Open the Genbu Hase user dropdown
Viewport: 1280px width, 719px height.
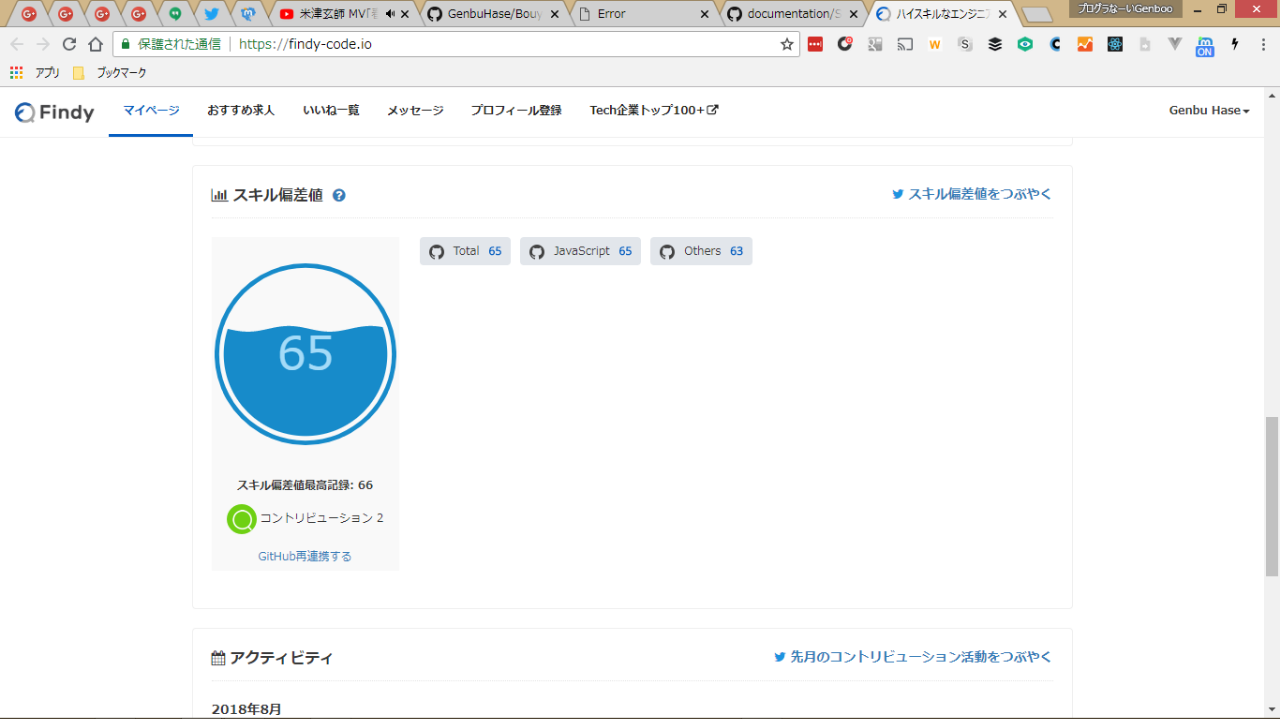pyautogui.click(x=1209, y=111)
